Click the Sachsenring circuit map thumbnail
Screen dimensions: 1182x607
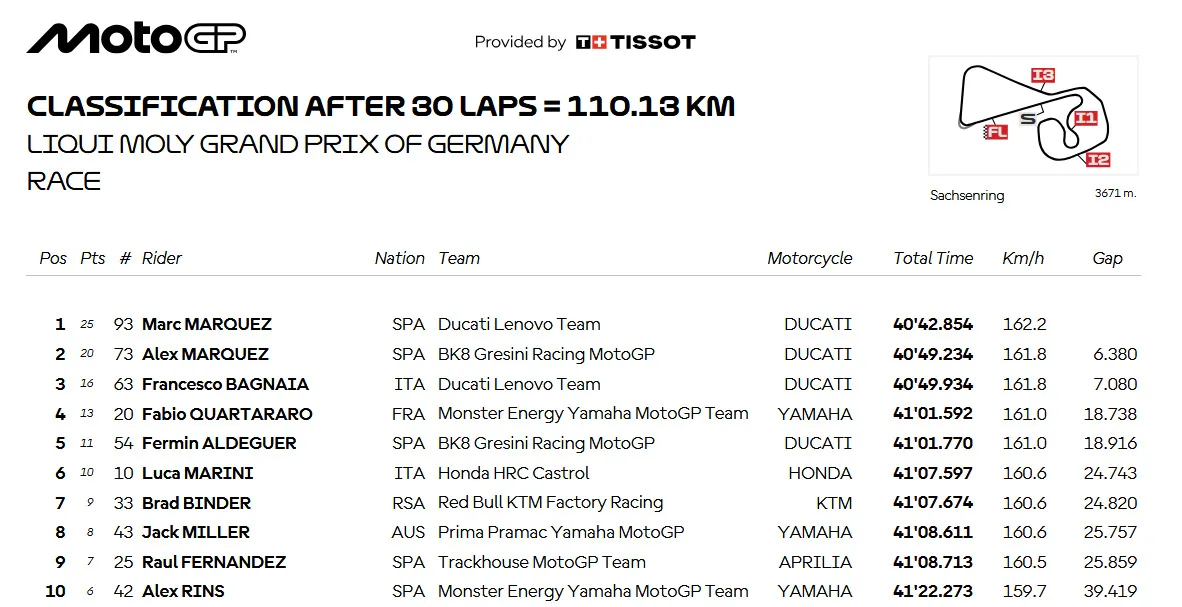(x=1033, y=115)
